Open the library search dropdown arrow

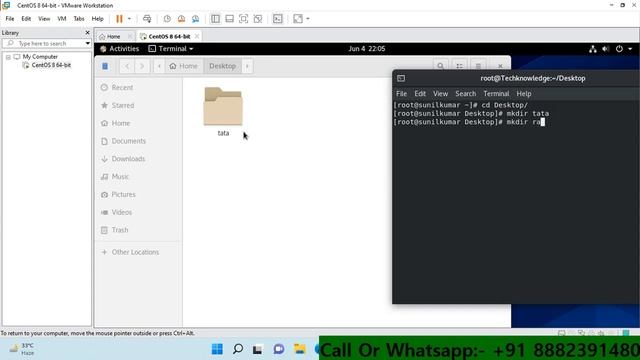tap(88, 43)
